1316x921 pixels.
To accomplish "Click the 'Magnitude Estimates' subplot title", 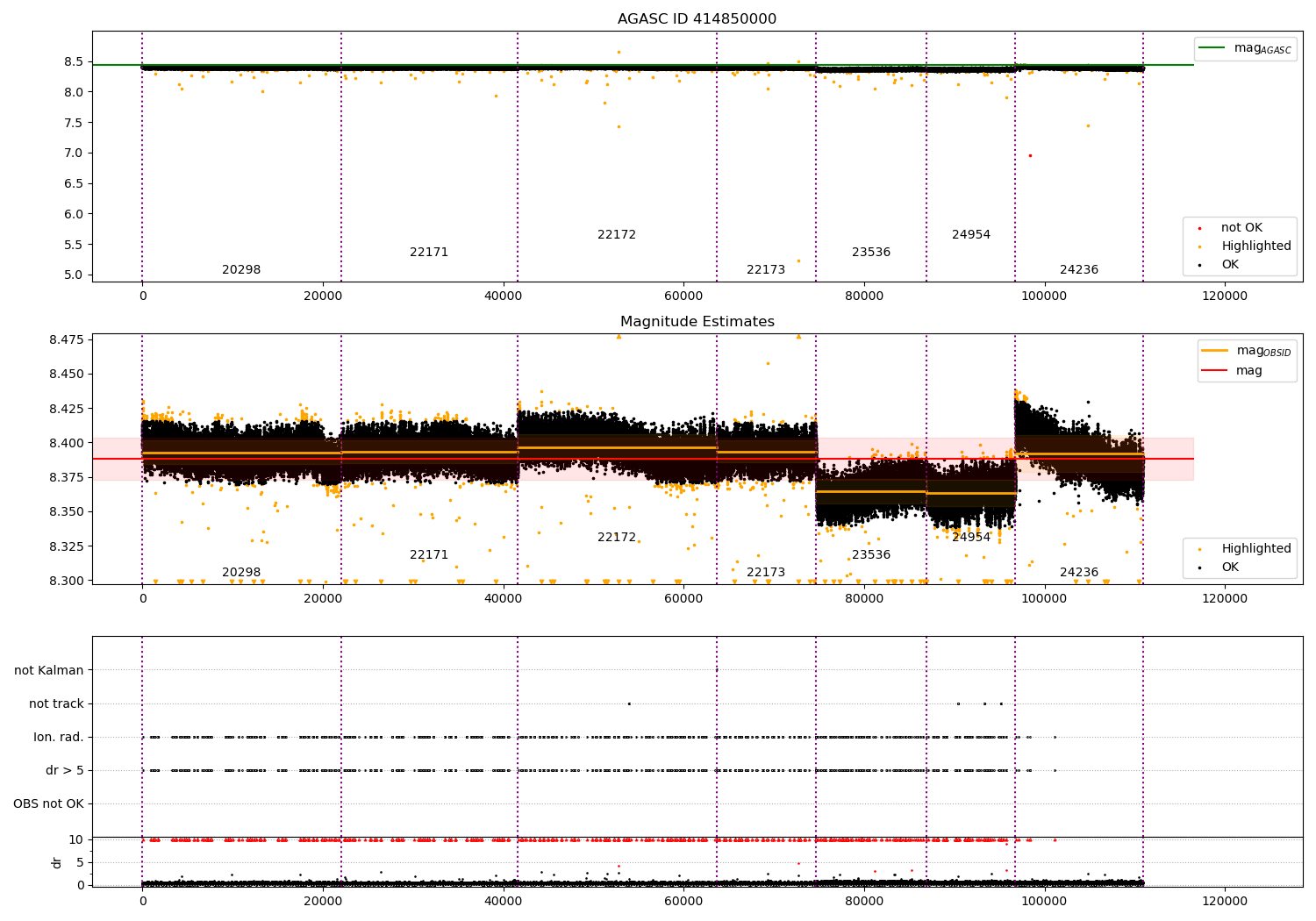I will coord(697,322).
